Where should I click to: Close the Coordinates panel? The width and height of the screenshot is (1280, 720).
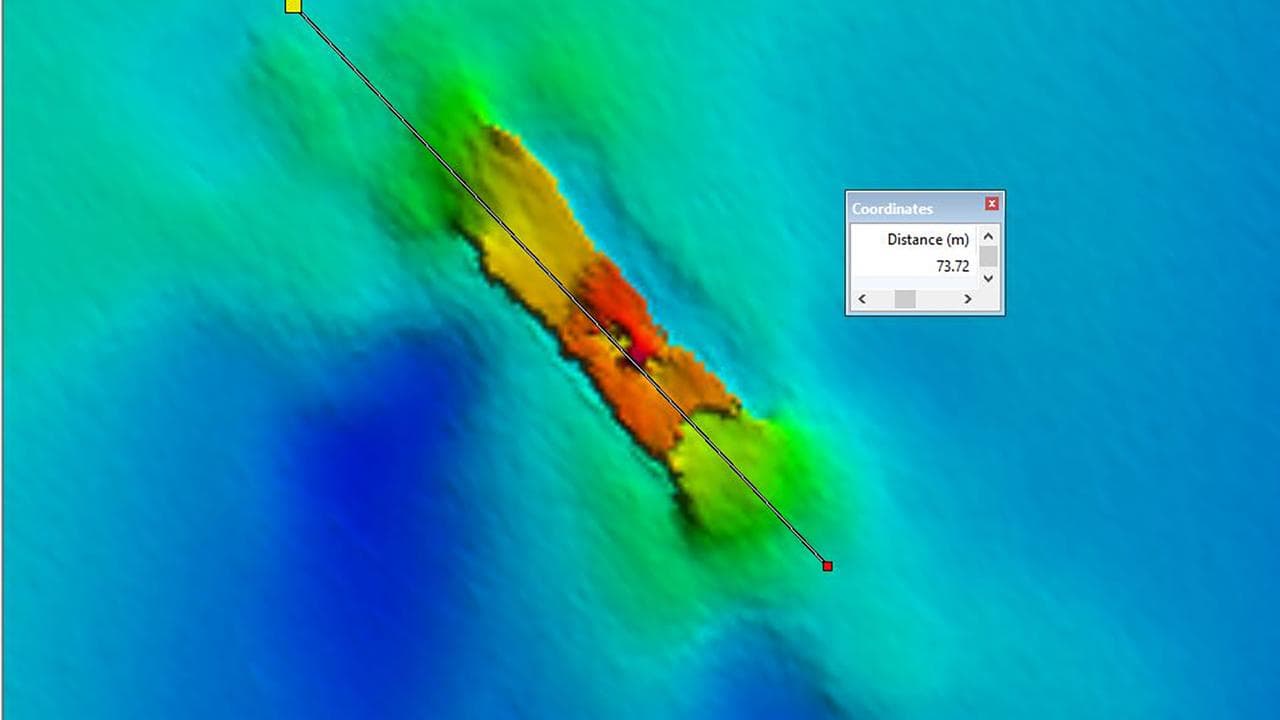click(x=991, y=204)
